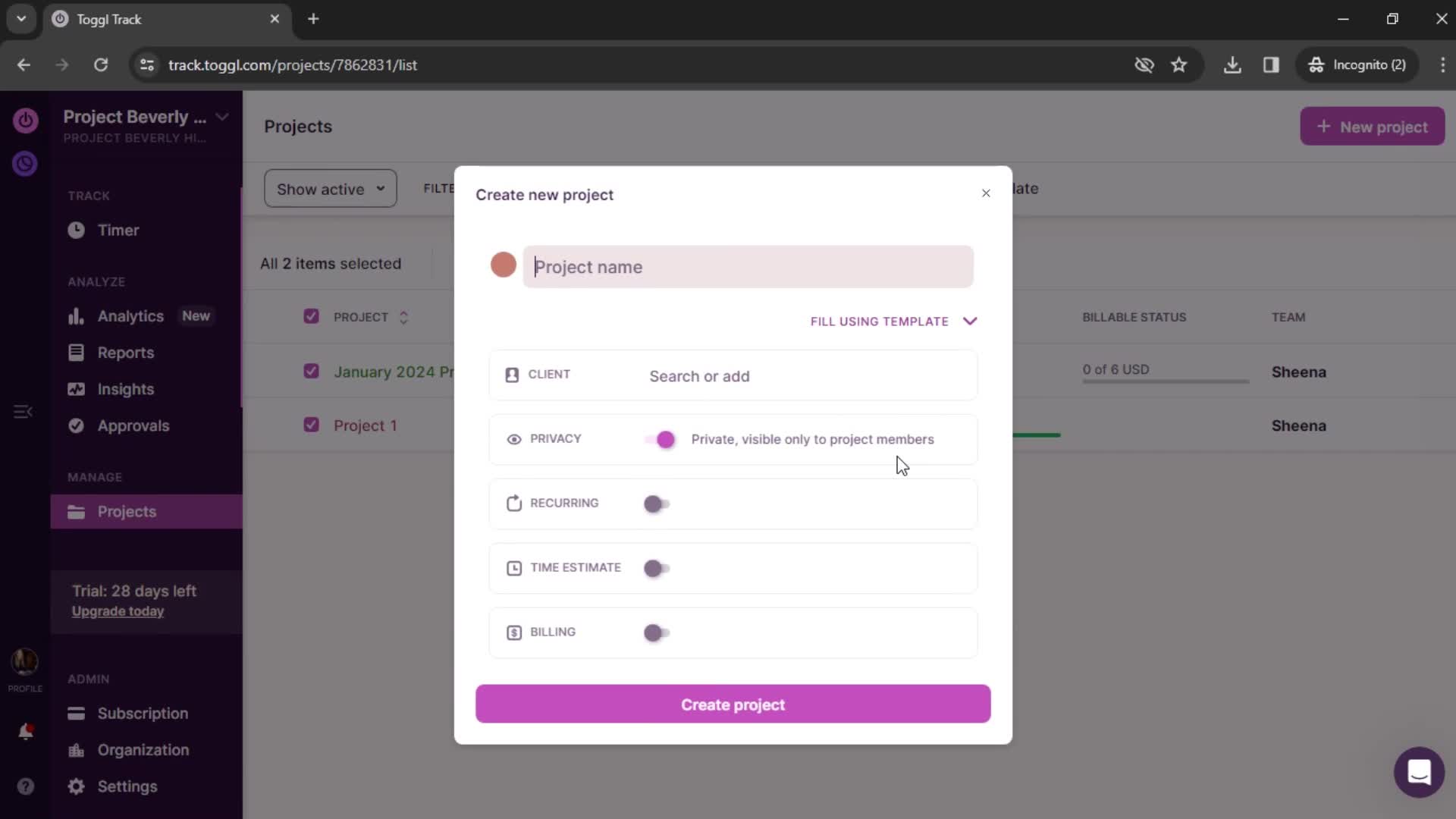Open Insights section in sidebar

point(126,389)
